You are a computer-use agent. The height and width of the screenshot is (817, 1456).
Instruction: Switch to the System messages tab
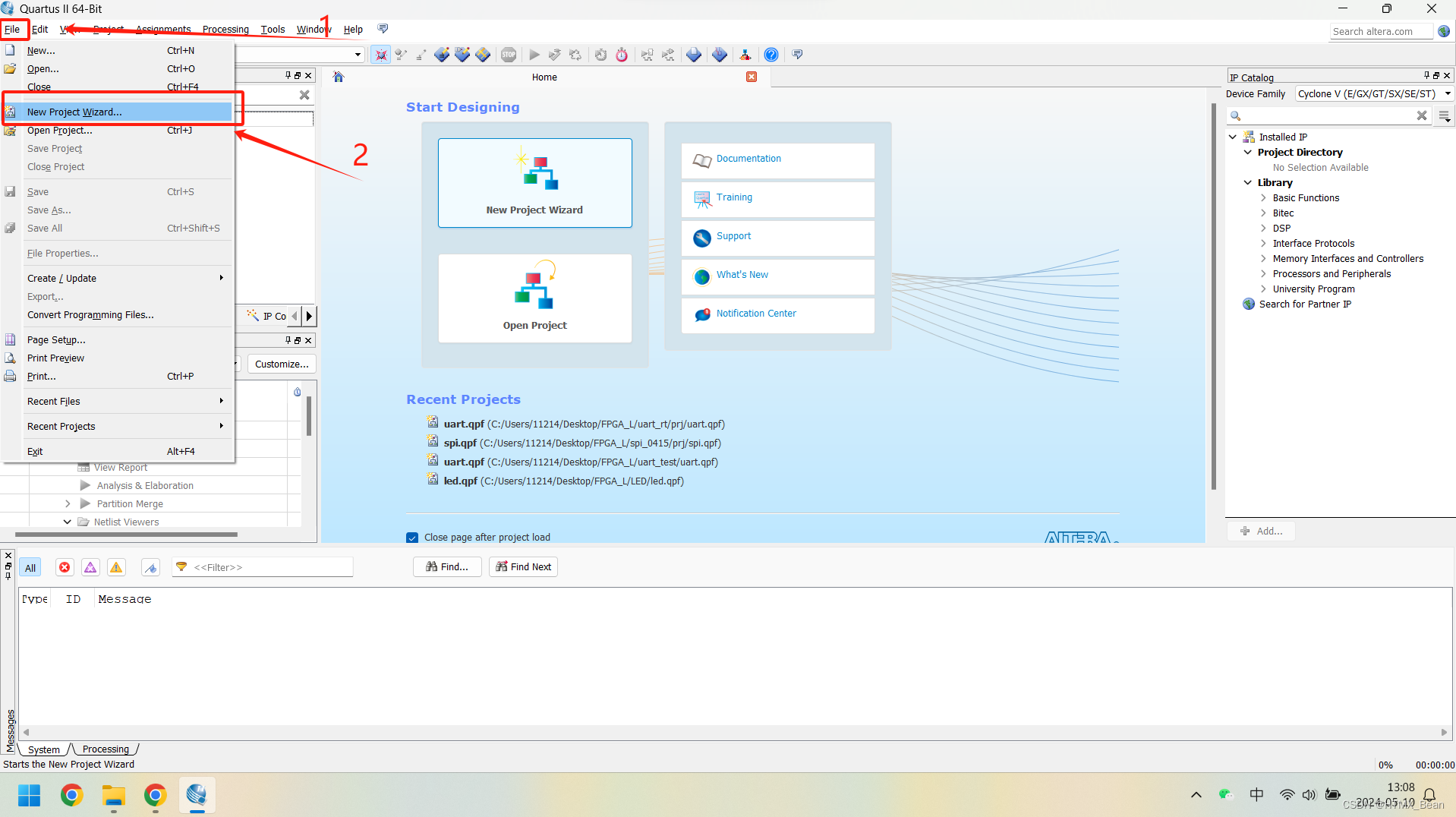44,749
